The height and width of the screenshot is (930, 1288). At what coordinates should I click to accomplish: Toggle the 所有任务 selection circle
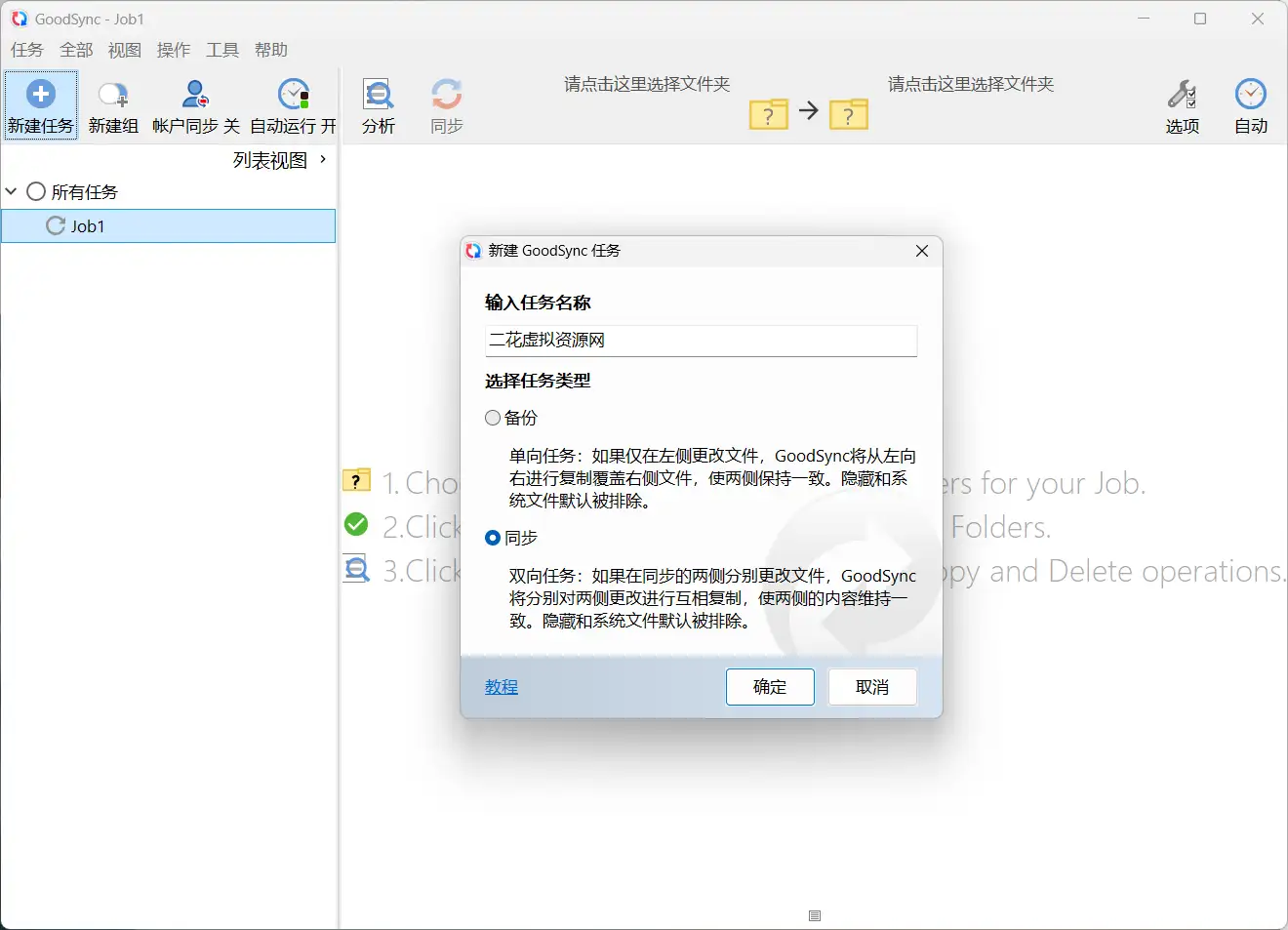tap(35, 191)
